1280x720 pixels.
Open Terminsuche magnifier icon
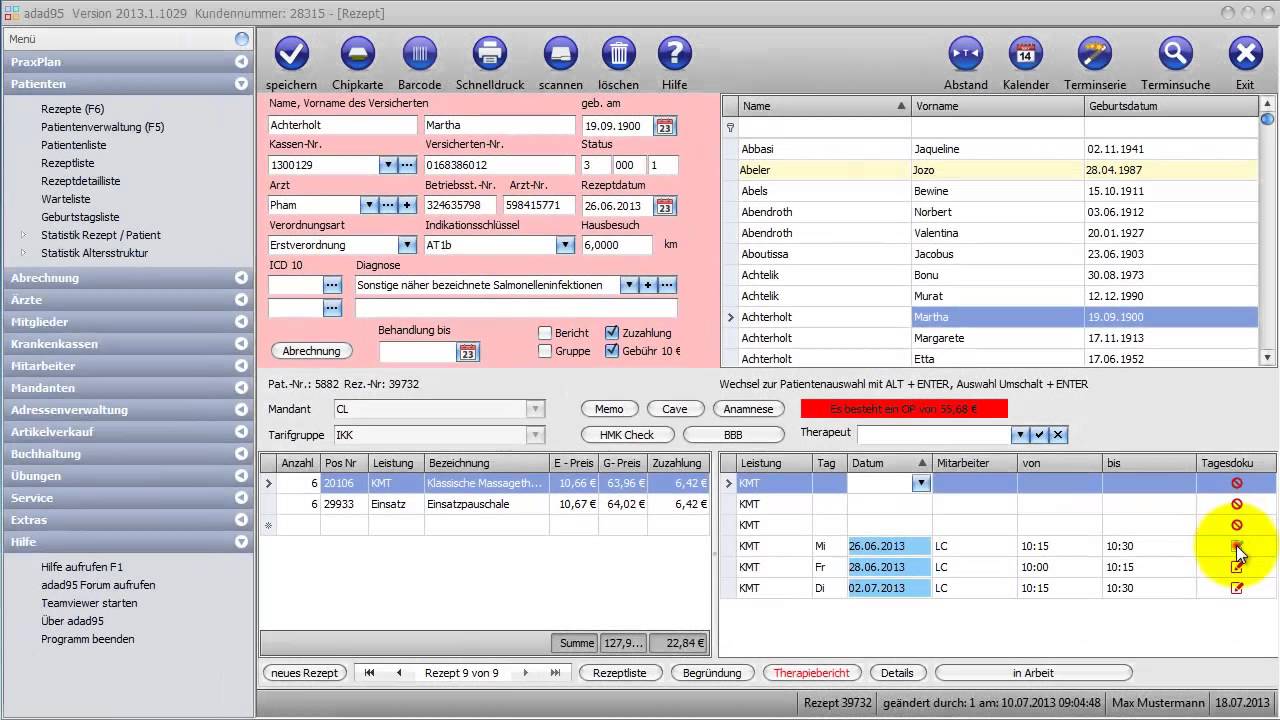point(1175,54)
